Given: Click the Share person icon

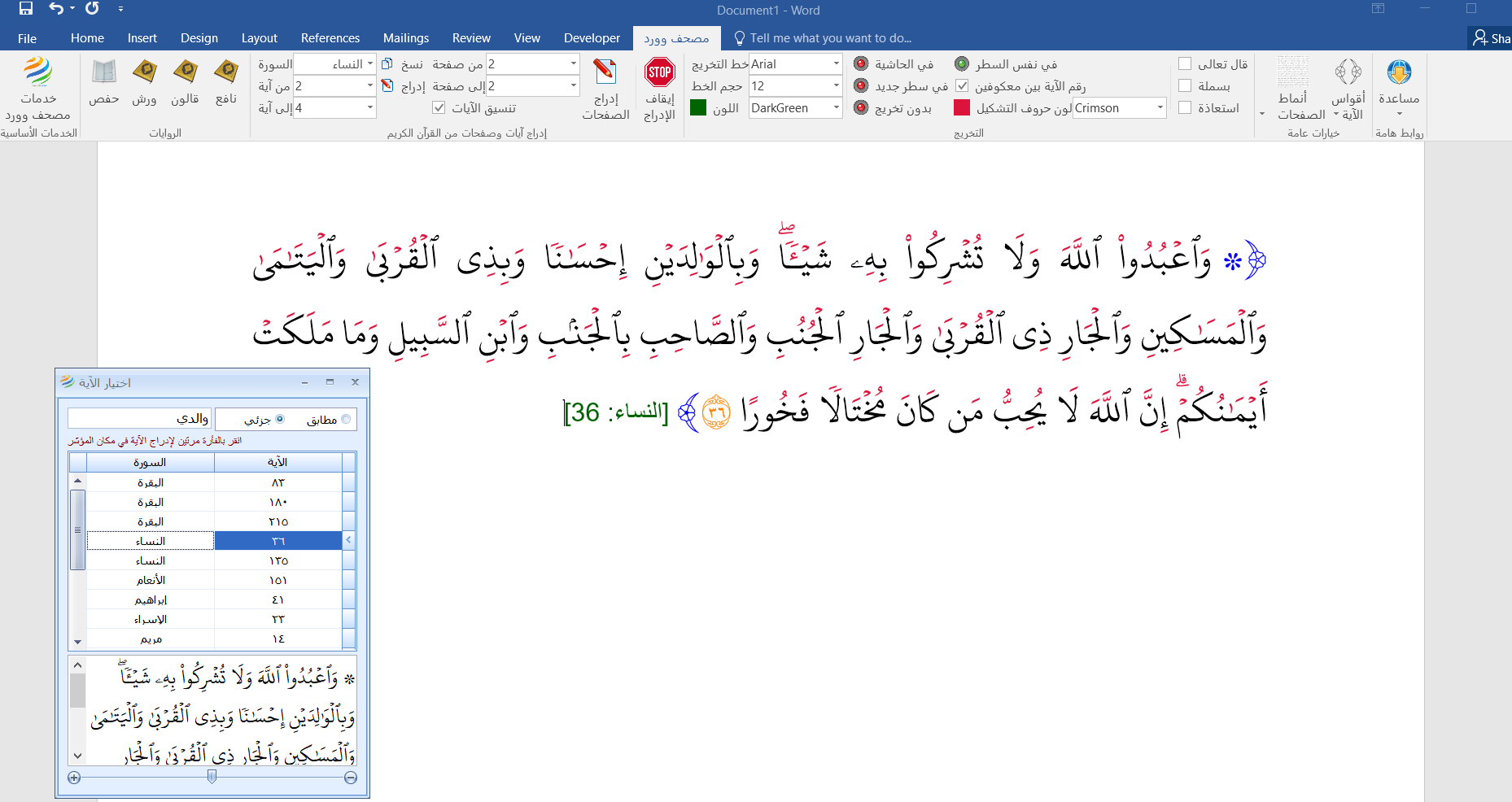Looking at the screenshot, I should [x=1480, y=37].
